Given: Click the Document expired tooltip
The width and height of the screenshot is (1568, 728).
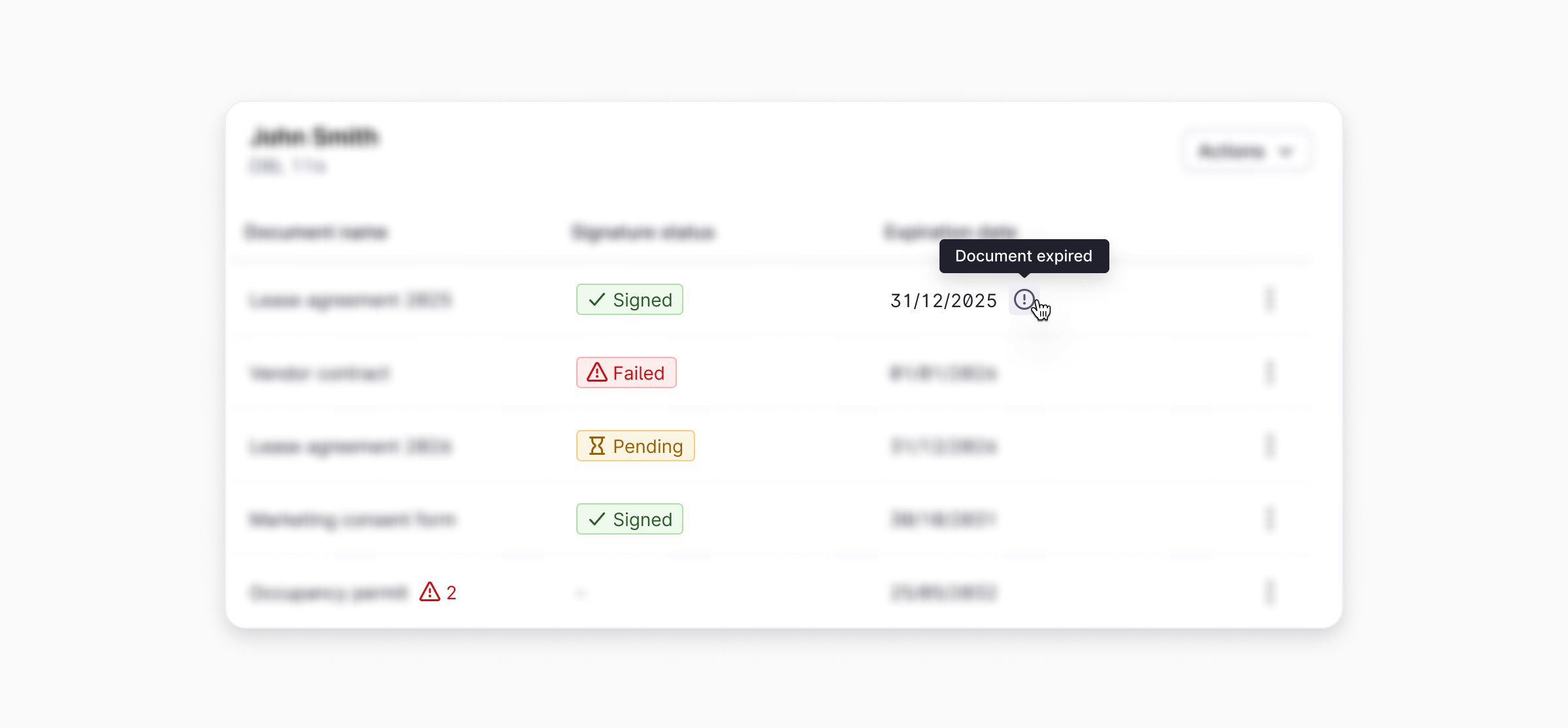Looking at the screenshot, I should pos(1023,256).
